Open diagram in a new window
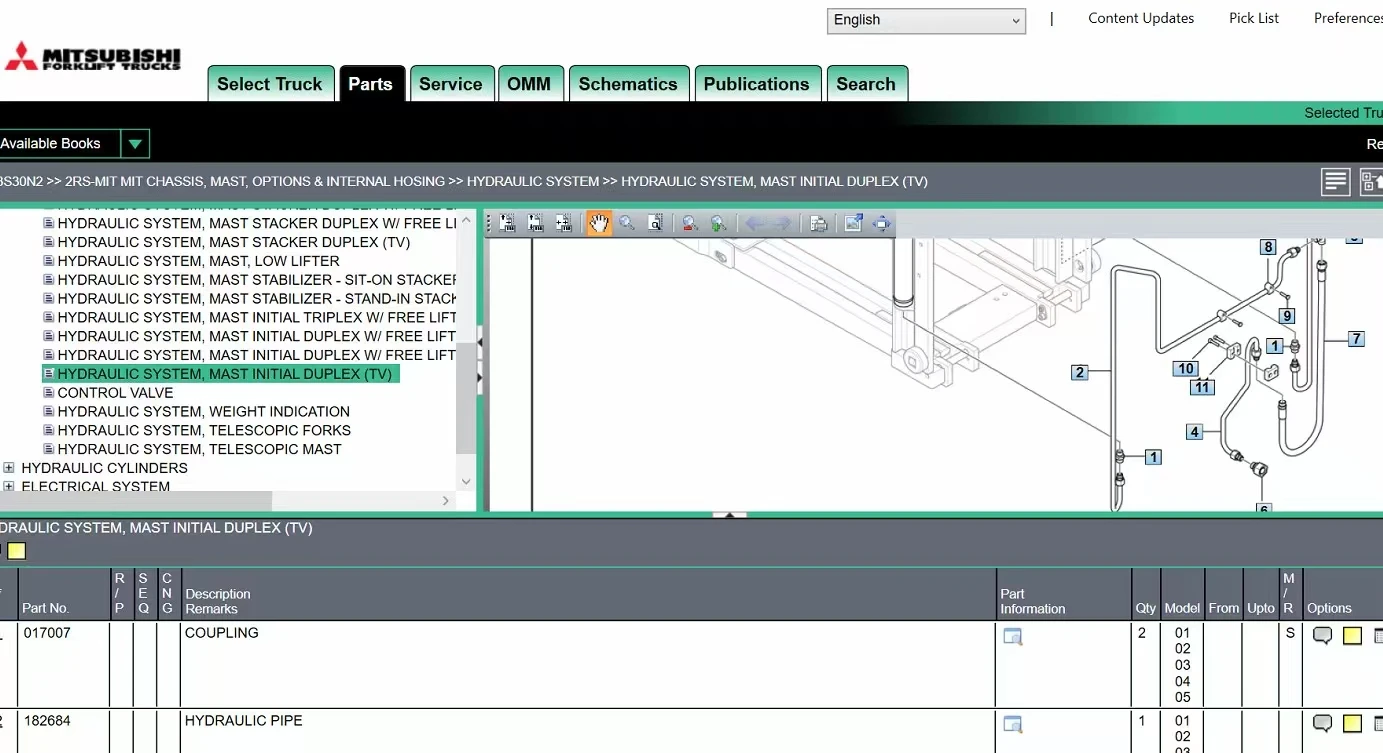 (853, 223)
